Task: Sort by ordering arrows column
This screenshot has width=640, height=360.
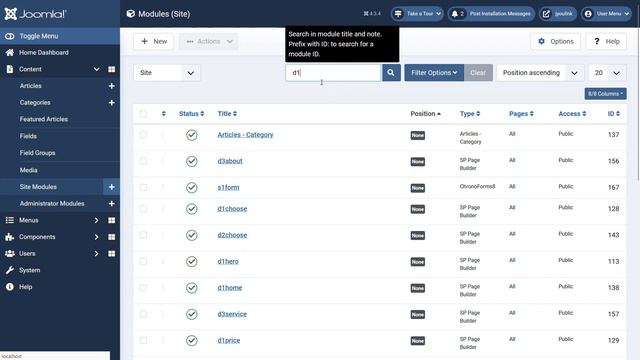Action: pos(164,113)
